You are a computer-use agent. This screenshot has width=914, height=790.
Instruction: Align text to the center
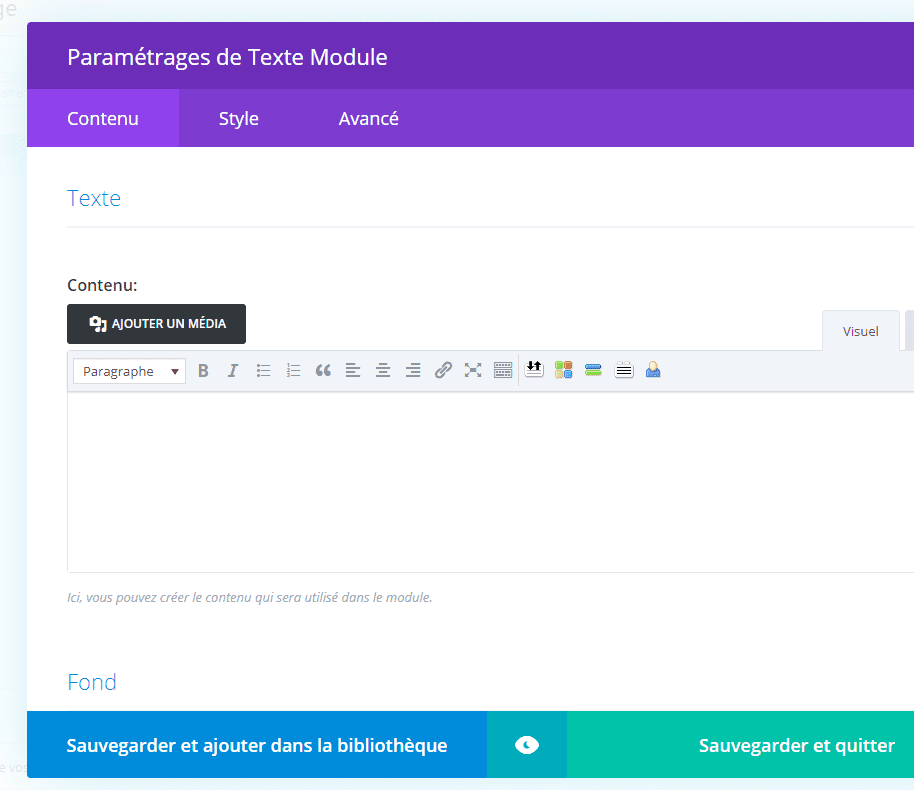coord(383,370)
